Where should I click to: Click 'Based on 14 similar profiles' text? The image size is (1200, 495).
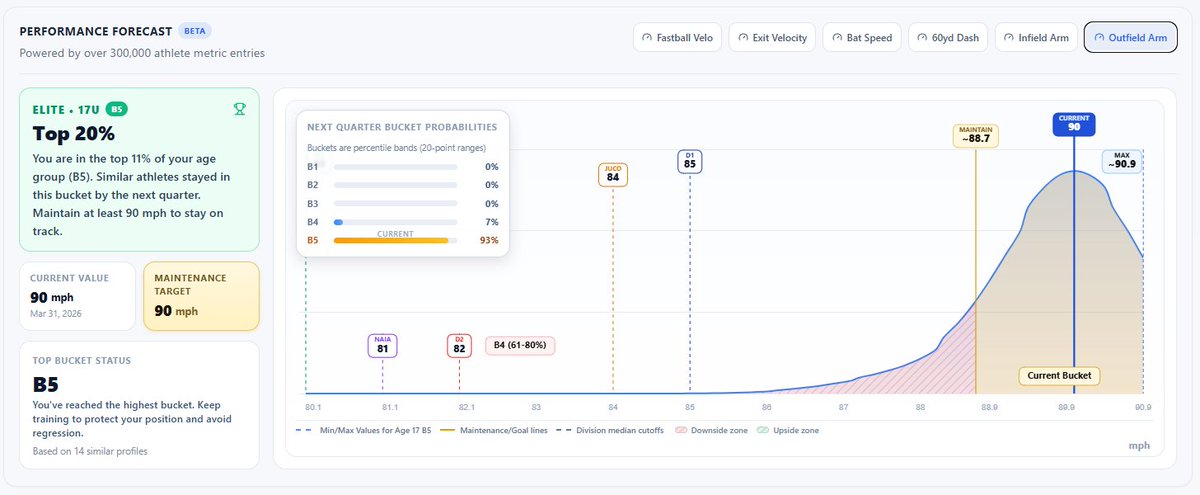90,451
